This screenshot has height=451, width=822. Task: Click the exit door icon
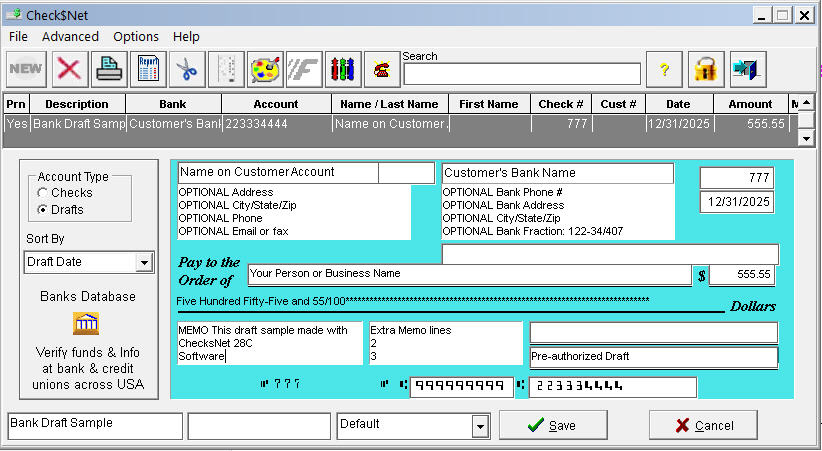pos(746,69)
